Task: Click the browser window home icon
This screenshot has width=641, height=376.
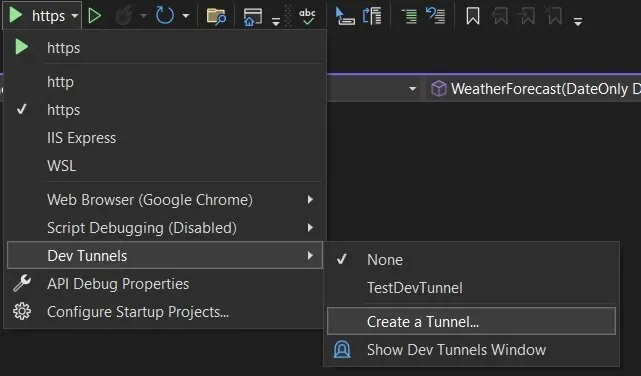Action: coord(253,17)
